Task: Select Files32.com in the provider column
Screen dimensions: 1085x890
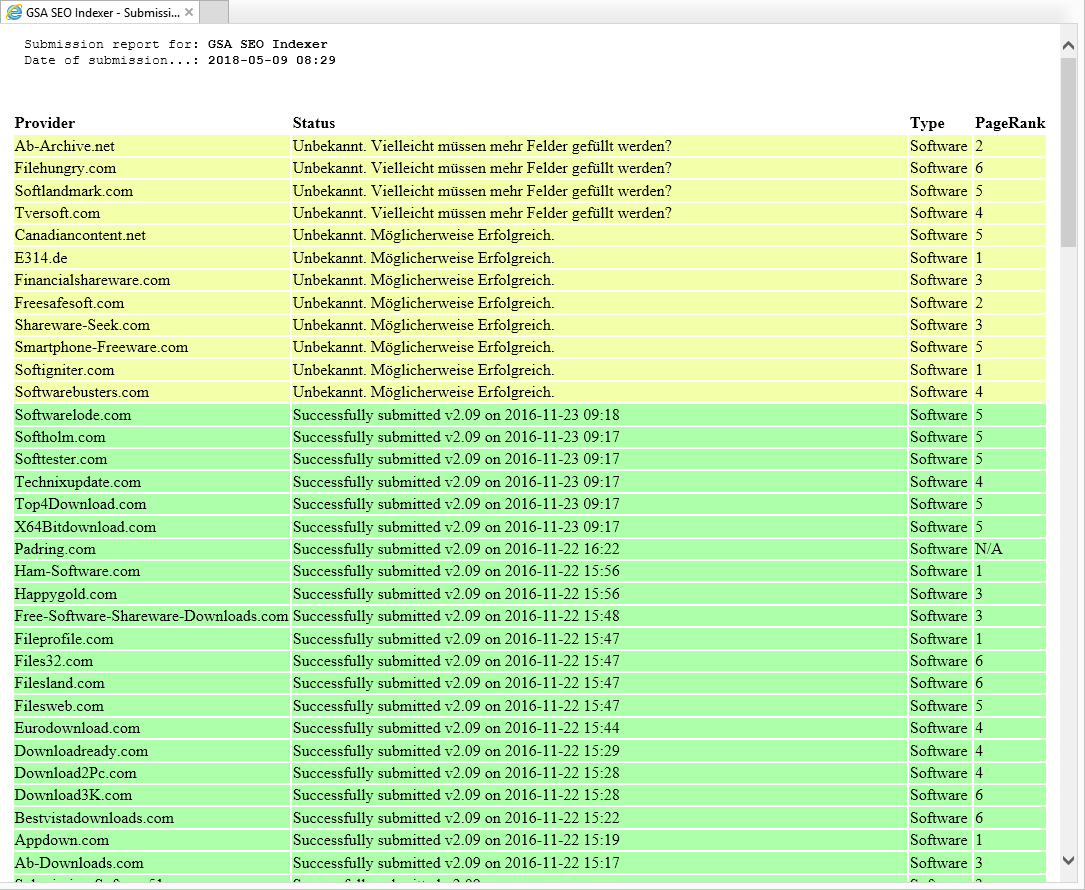Action: tap(53, 662)
